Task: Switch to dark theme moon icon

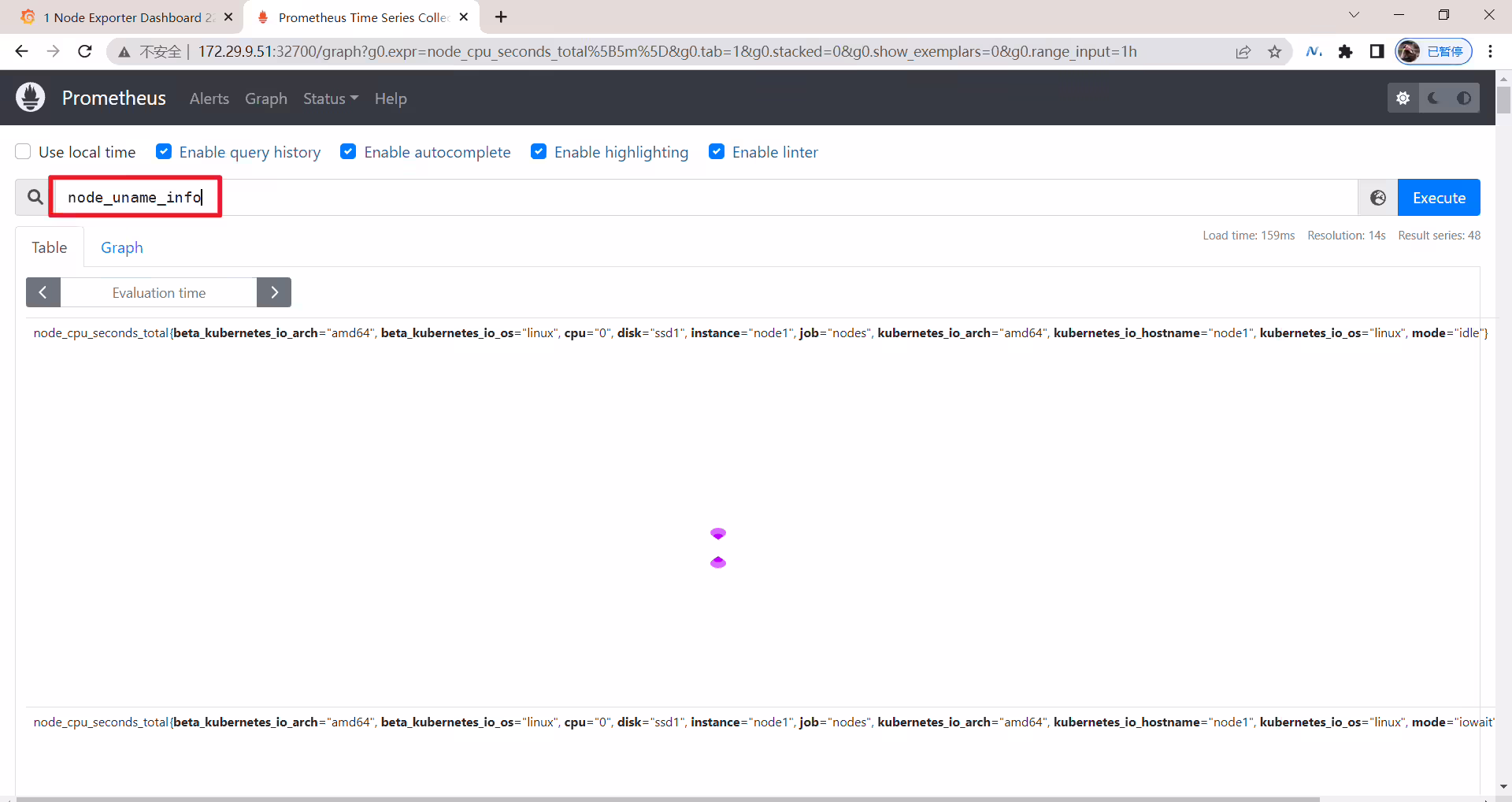Action: pos(1433,98)
